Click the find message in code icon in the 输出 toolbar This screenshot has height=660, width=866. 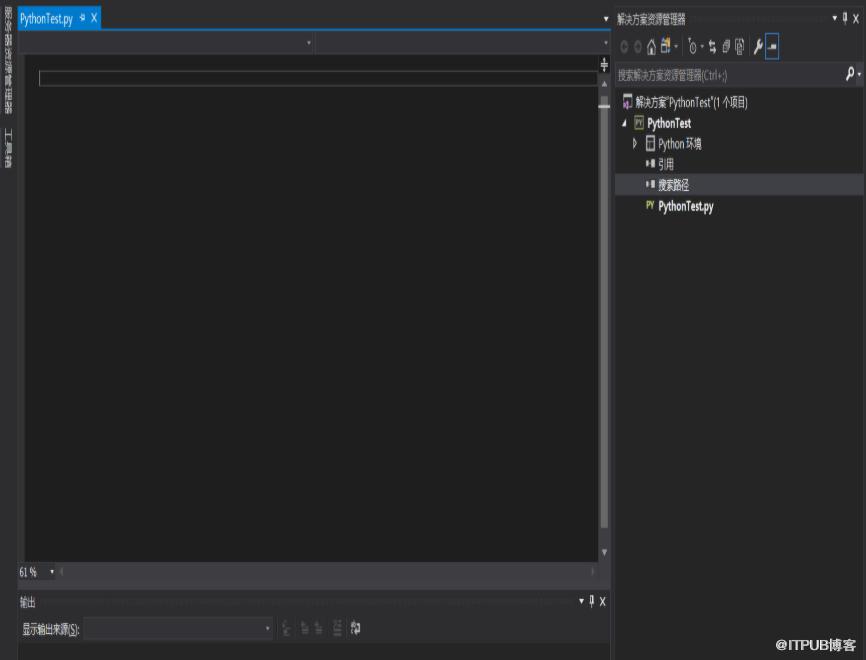[286, 628]
